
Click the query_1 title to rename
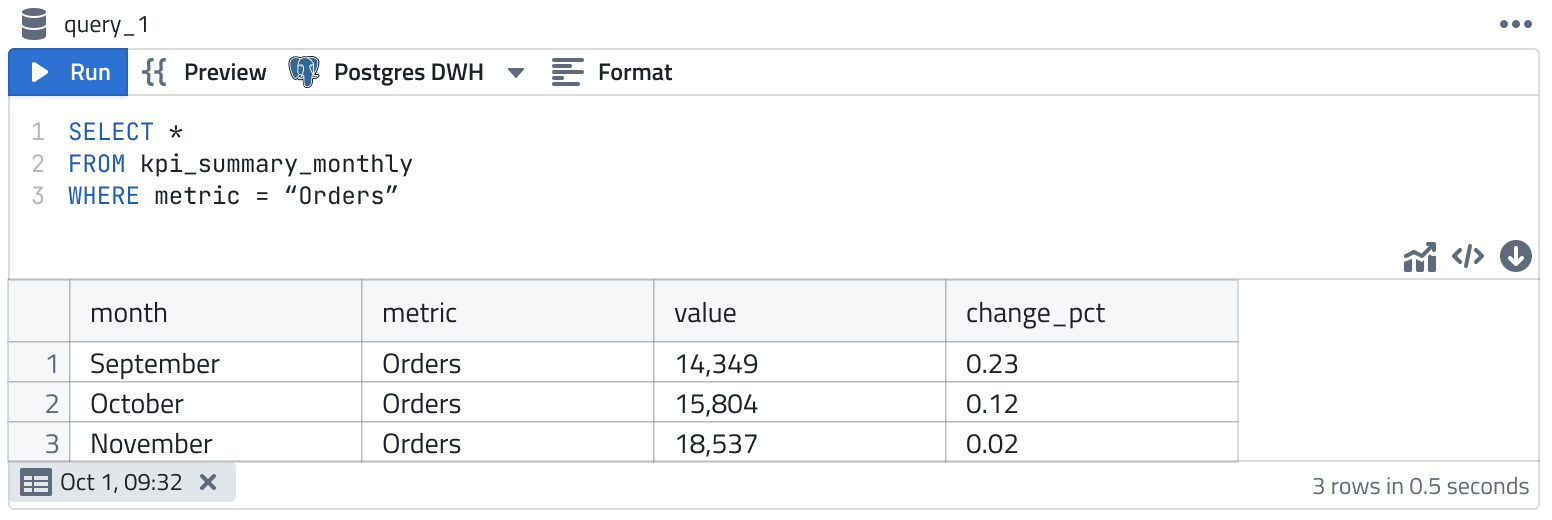point(106,25)
